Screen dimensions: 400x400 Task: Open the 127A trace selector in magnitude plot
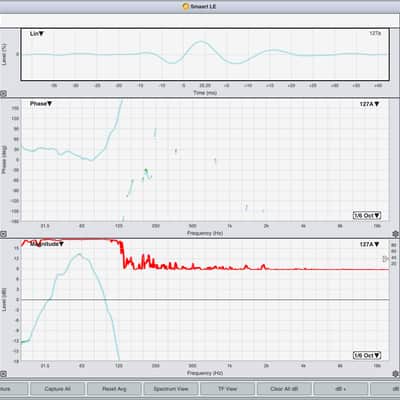pyautogui.click(x=369, y=244)
